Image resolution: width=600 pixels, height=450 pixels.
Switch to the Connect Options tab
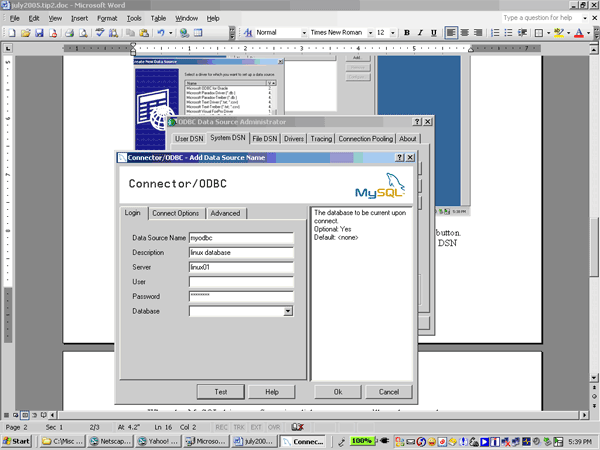tap(176, 214)
